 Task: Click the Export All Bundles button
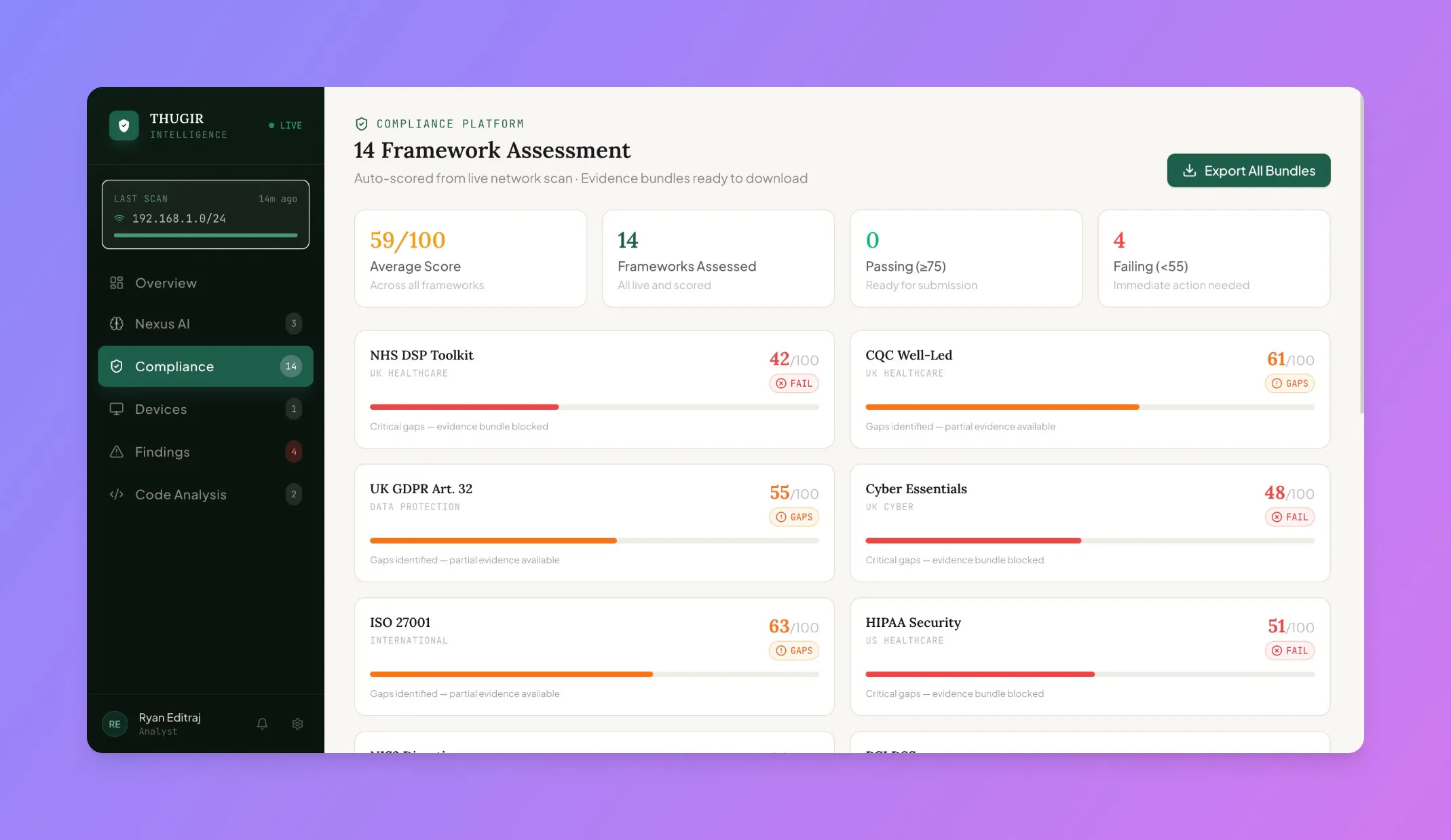pyautogui.click(x=1249, y=170)
